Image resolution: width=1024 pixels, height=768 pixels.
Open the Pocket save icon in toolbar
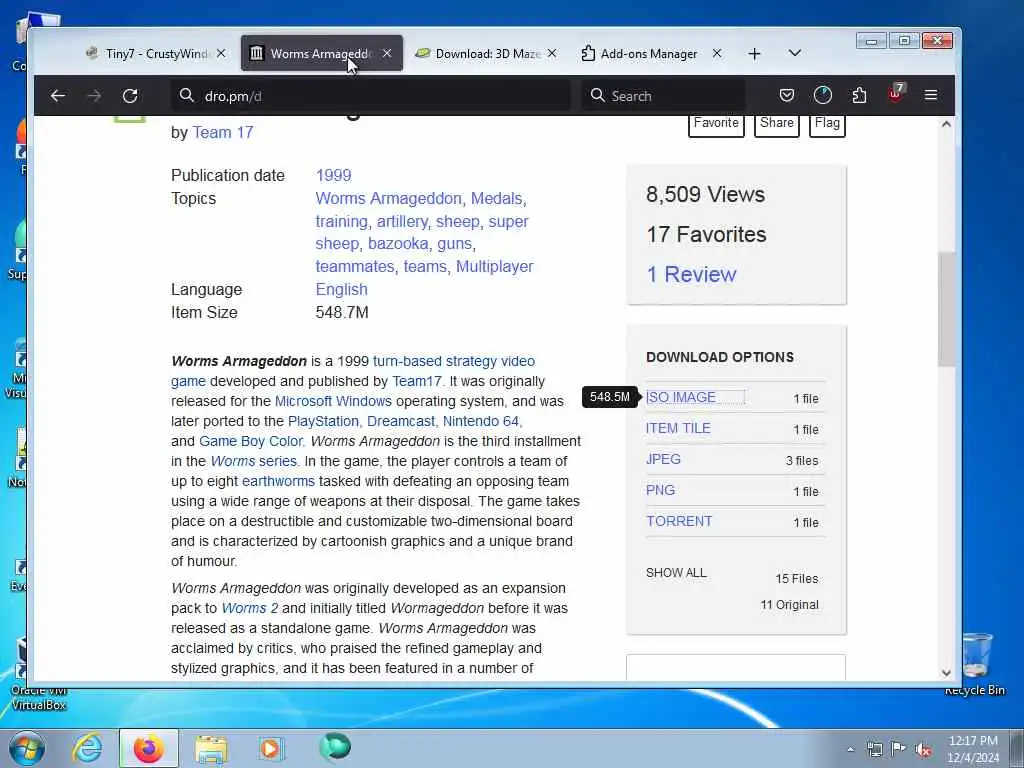coord(787,95)
